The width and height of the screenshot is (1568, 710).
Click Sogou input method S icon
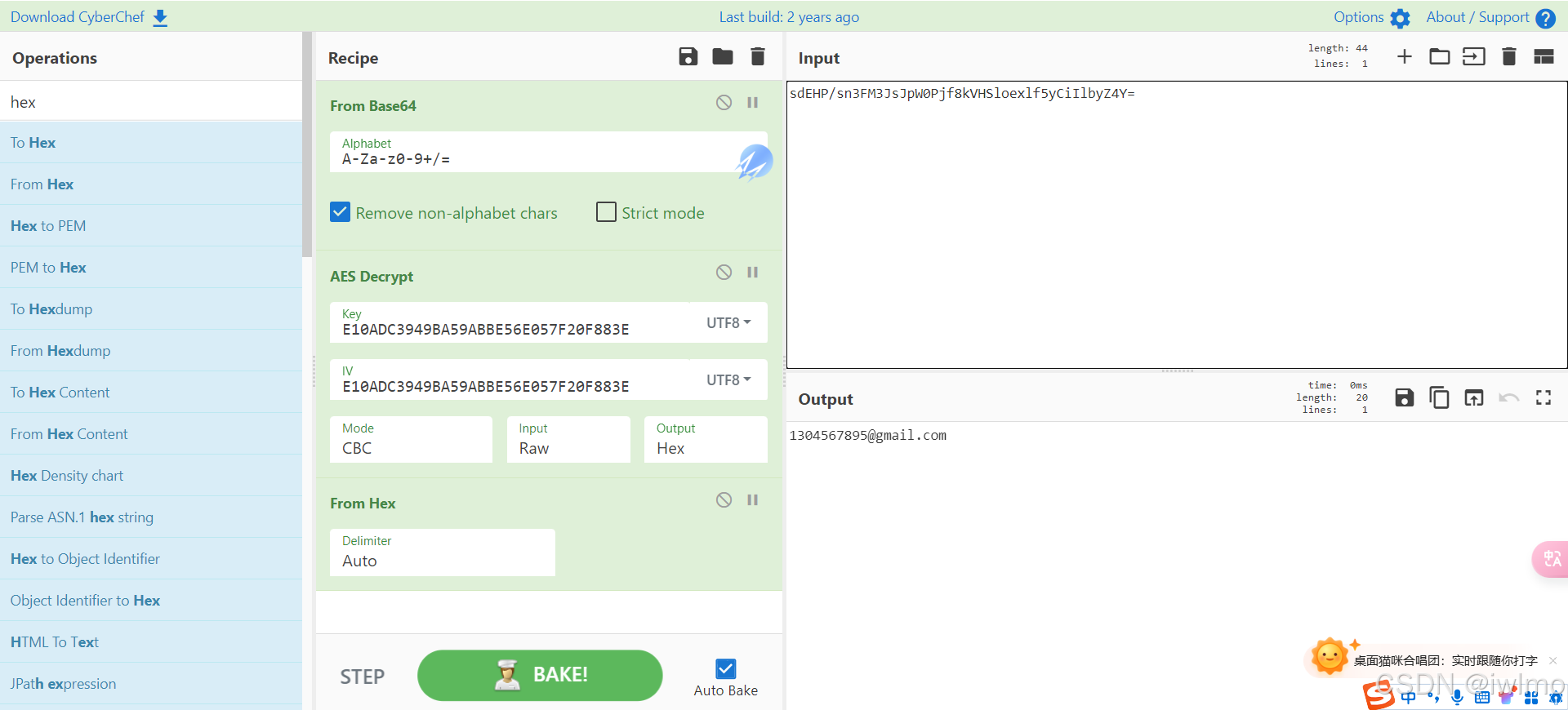1379,695
